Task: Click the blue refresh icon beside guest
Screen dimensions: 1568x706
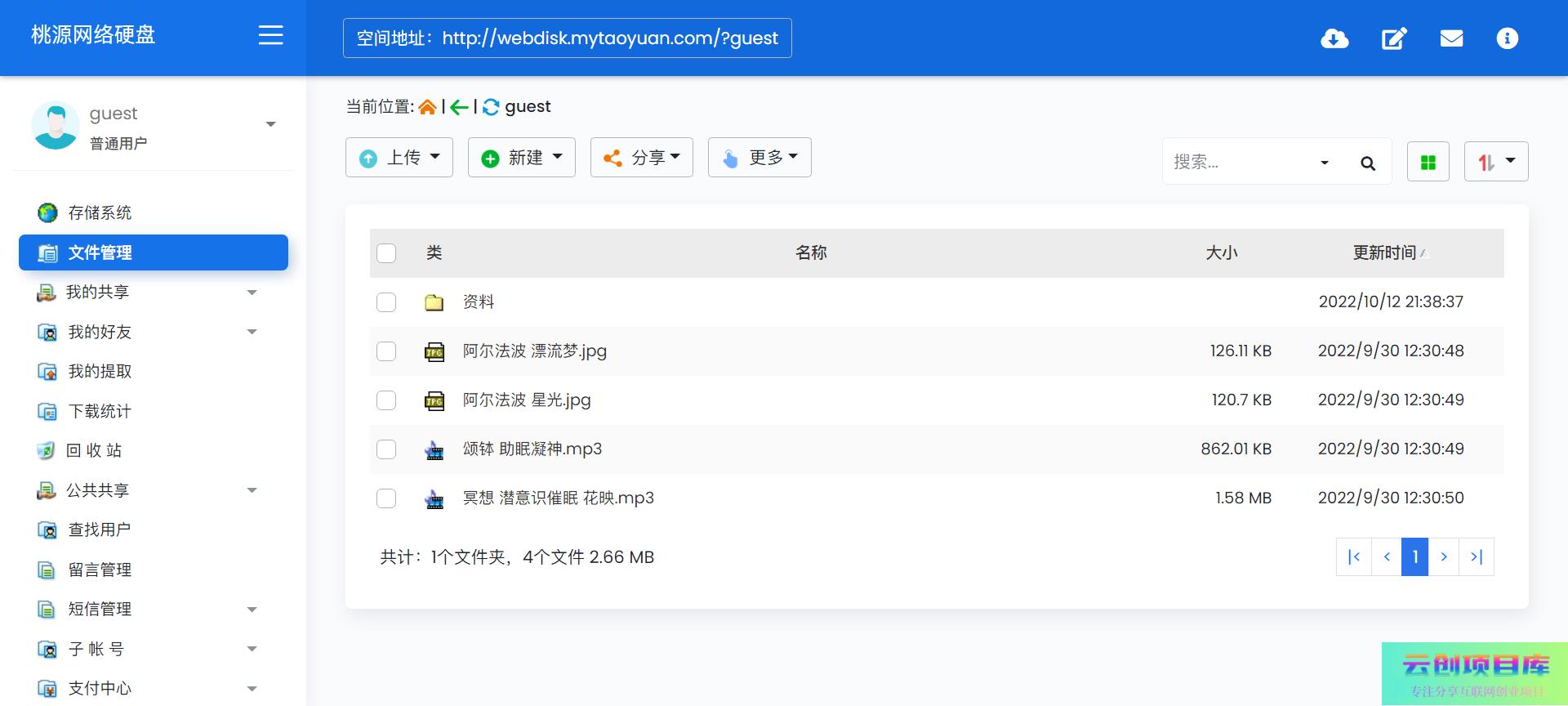Action: click(491, 107)
